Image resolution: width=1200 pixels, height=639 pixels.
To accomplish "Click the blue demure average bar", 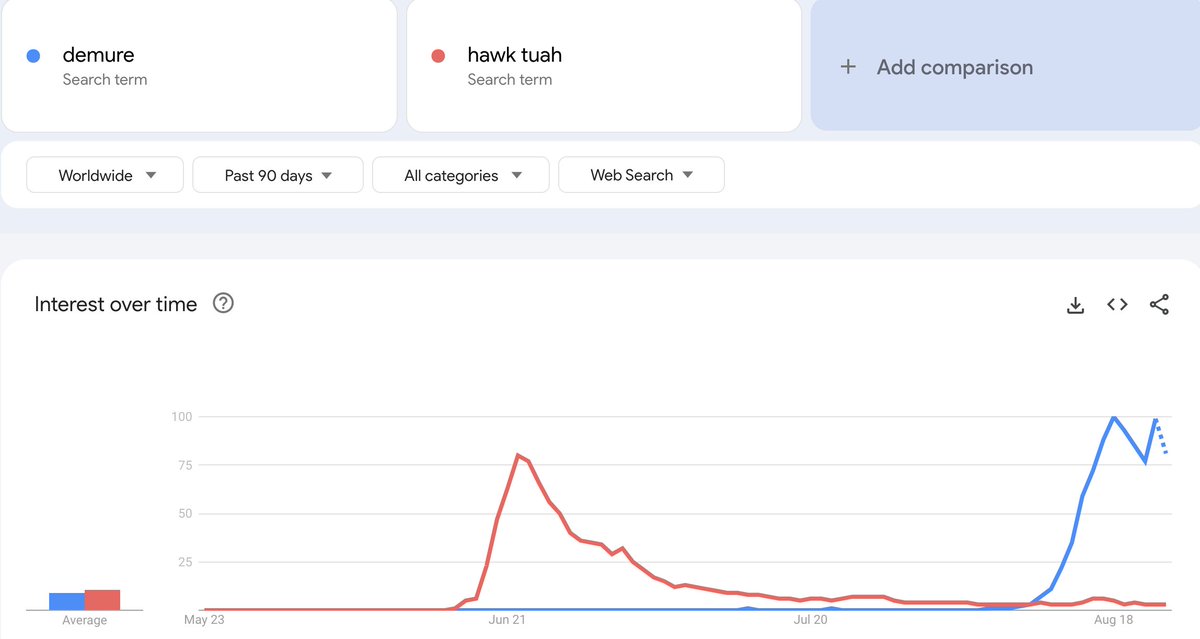I will (x=67, y=601).
